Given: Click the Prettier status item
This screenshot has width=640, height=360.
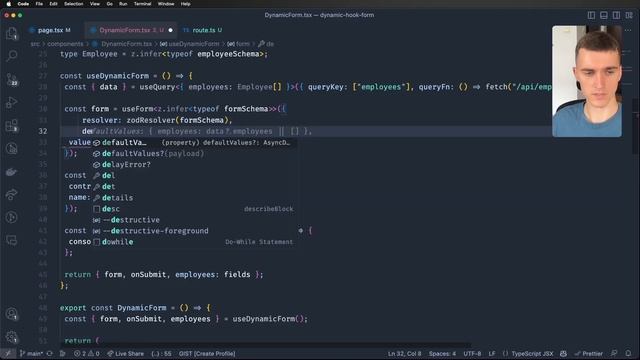Looking at the screenshot, I should pos(589,353).
